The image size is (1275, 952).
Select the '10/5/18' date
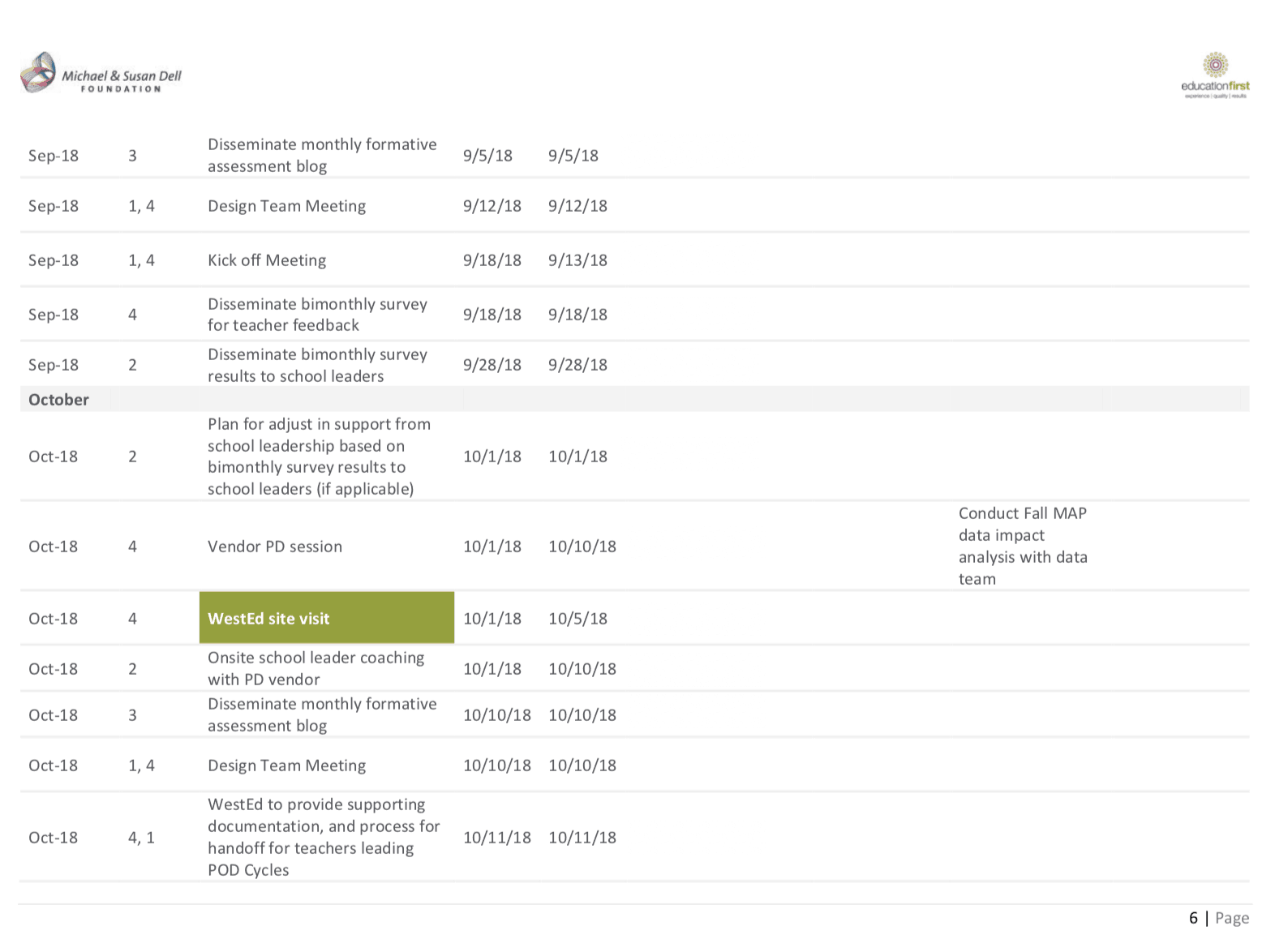pos(577,619)
